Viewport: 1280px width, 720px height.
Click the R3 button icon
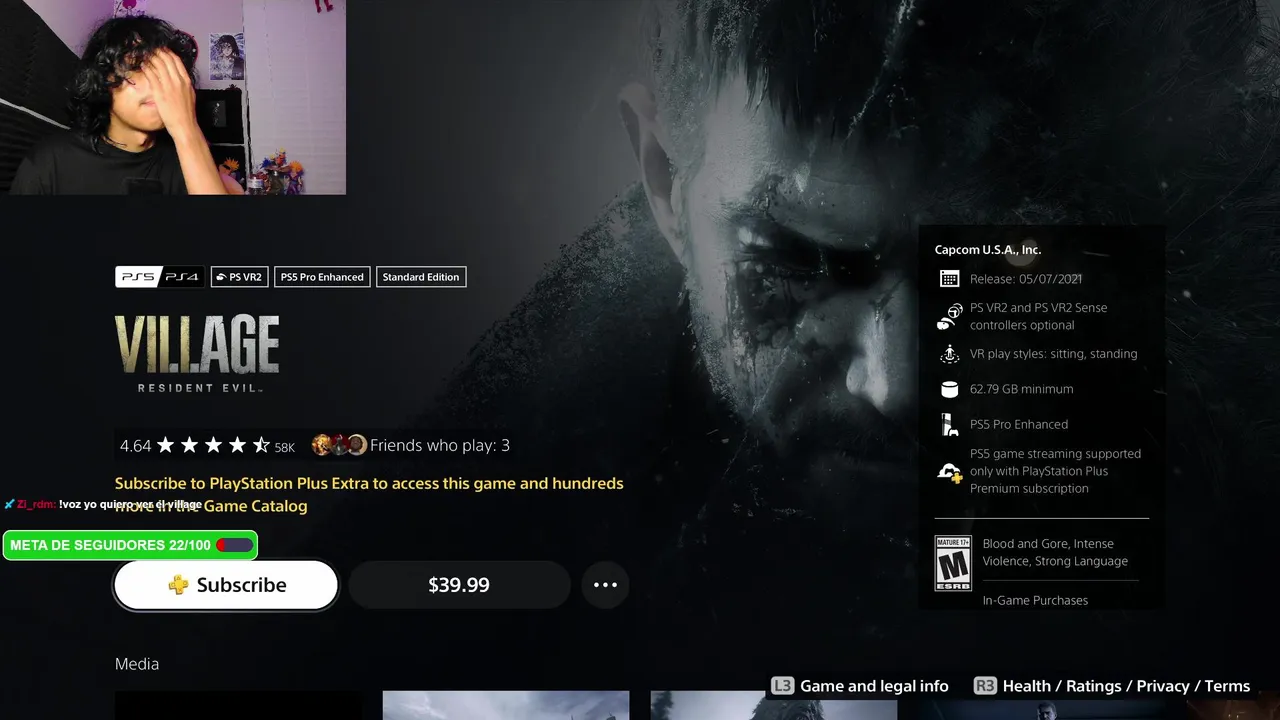[985, 686]
